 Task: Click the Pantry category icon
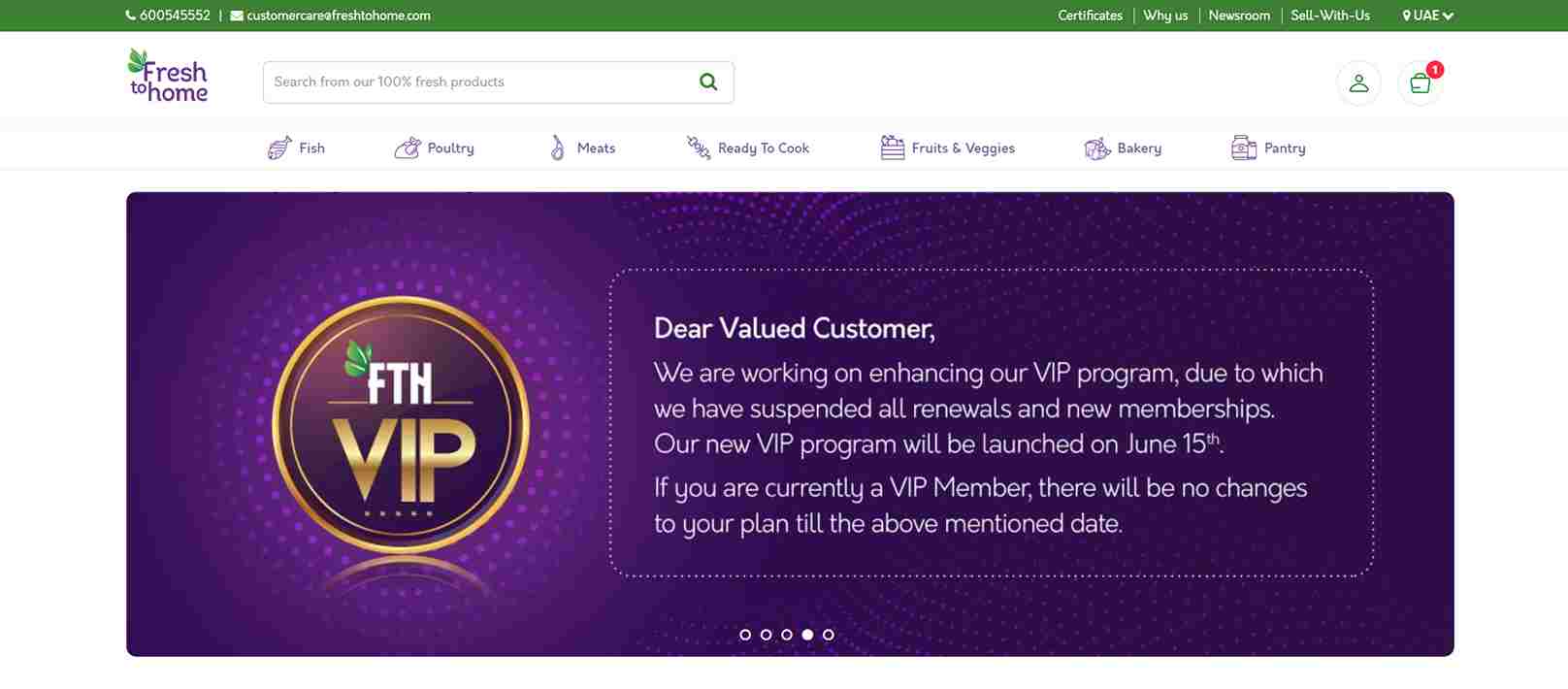[x=1244, y=148]
